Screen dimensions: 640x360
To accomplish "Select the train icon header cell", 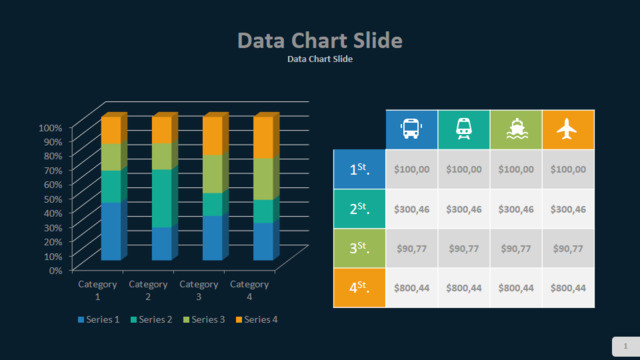I will point(464,129).
